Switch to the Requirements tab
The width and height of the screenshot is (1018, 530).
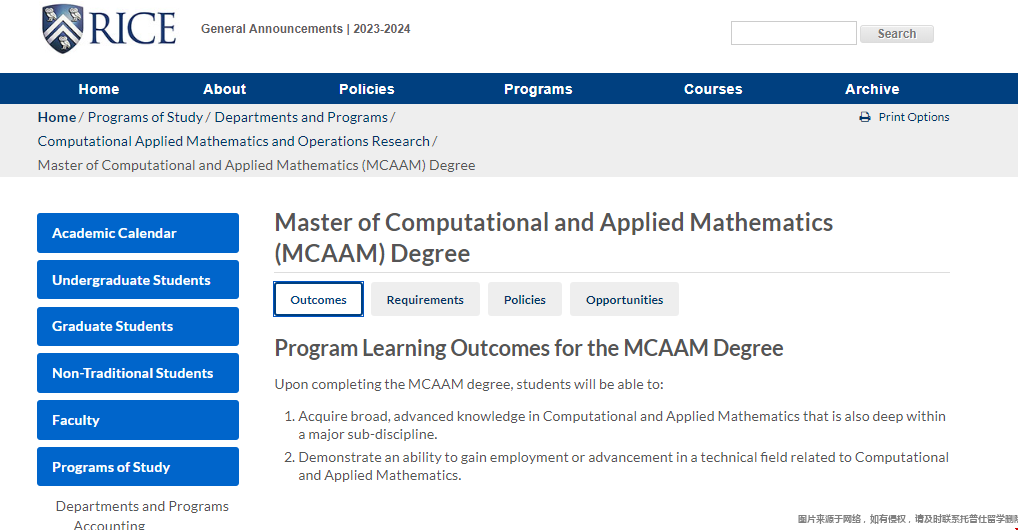coord(425,299)
